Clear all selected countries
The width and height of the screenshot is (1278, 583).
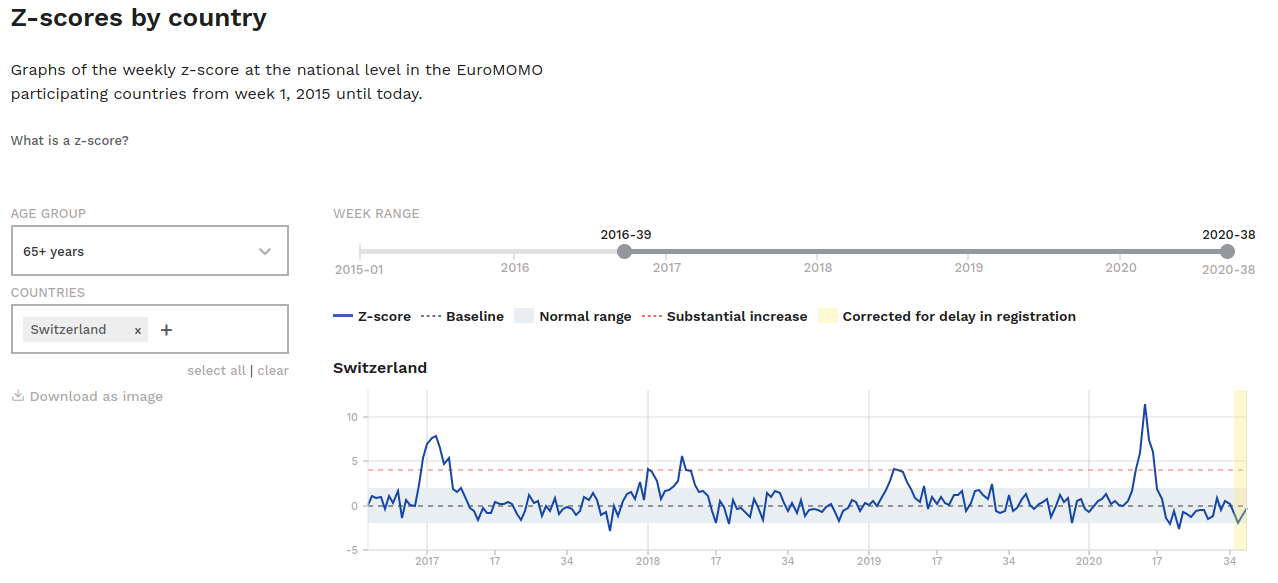pos(273,371)
